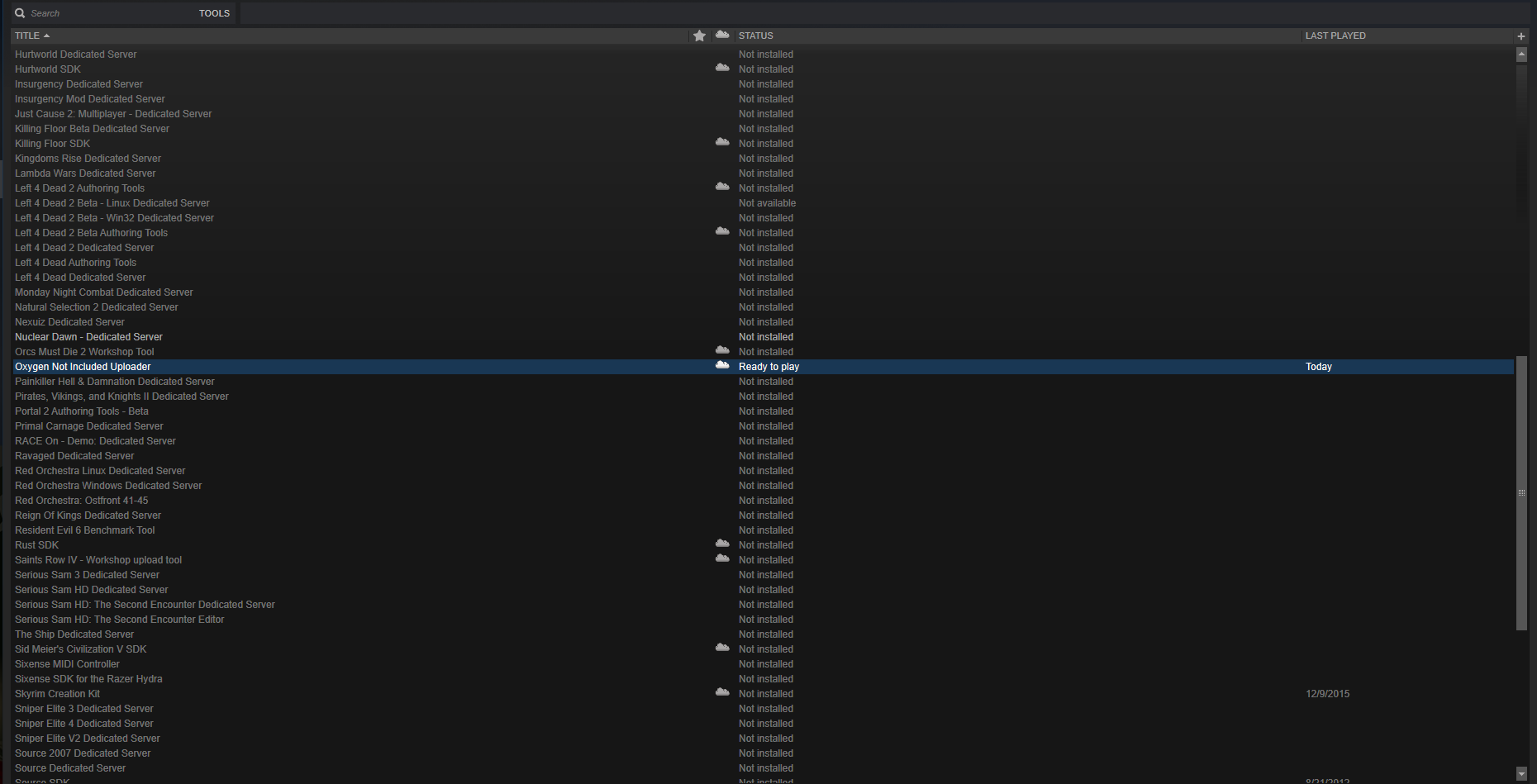1537x784 pixels.
Task: Click the cloud icon for Rust SDK
Action: (722, 544)
